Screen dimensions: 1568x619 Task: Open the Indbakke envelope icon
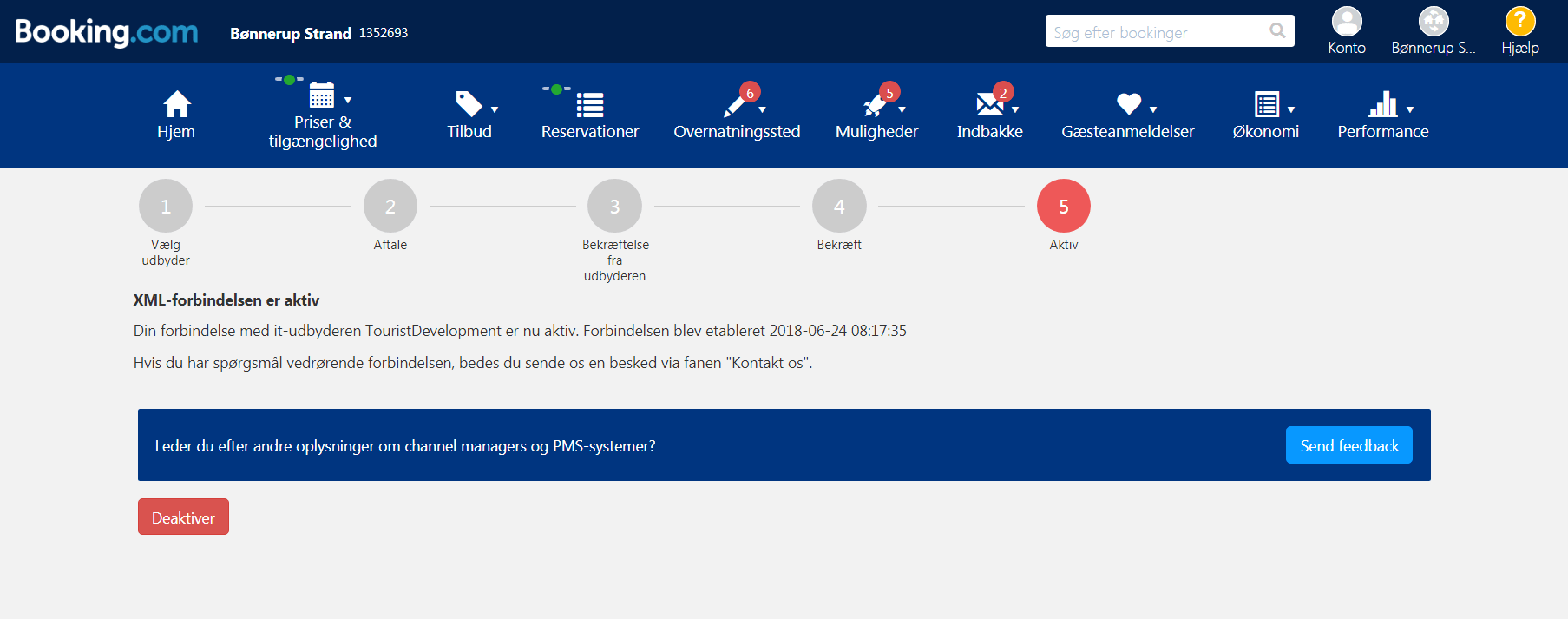[x=988, y=105]
